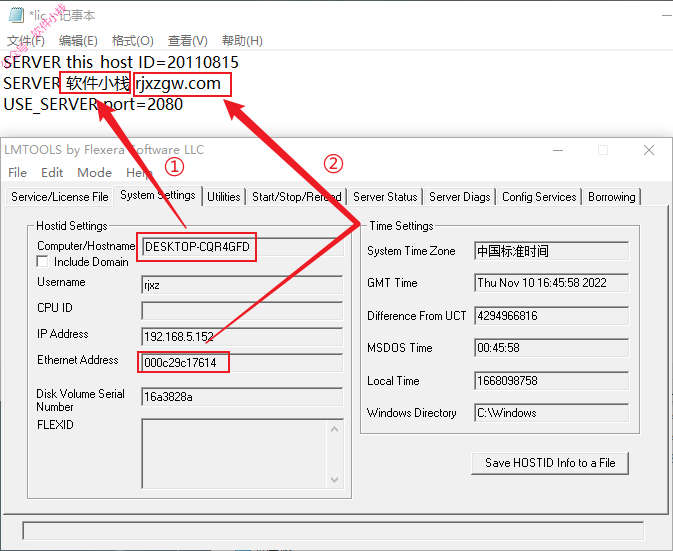Click the MSDOS Time field 00:45:58

552,348
